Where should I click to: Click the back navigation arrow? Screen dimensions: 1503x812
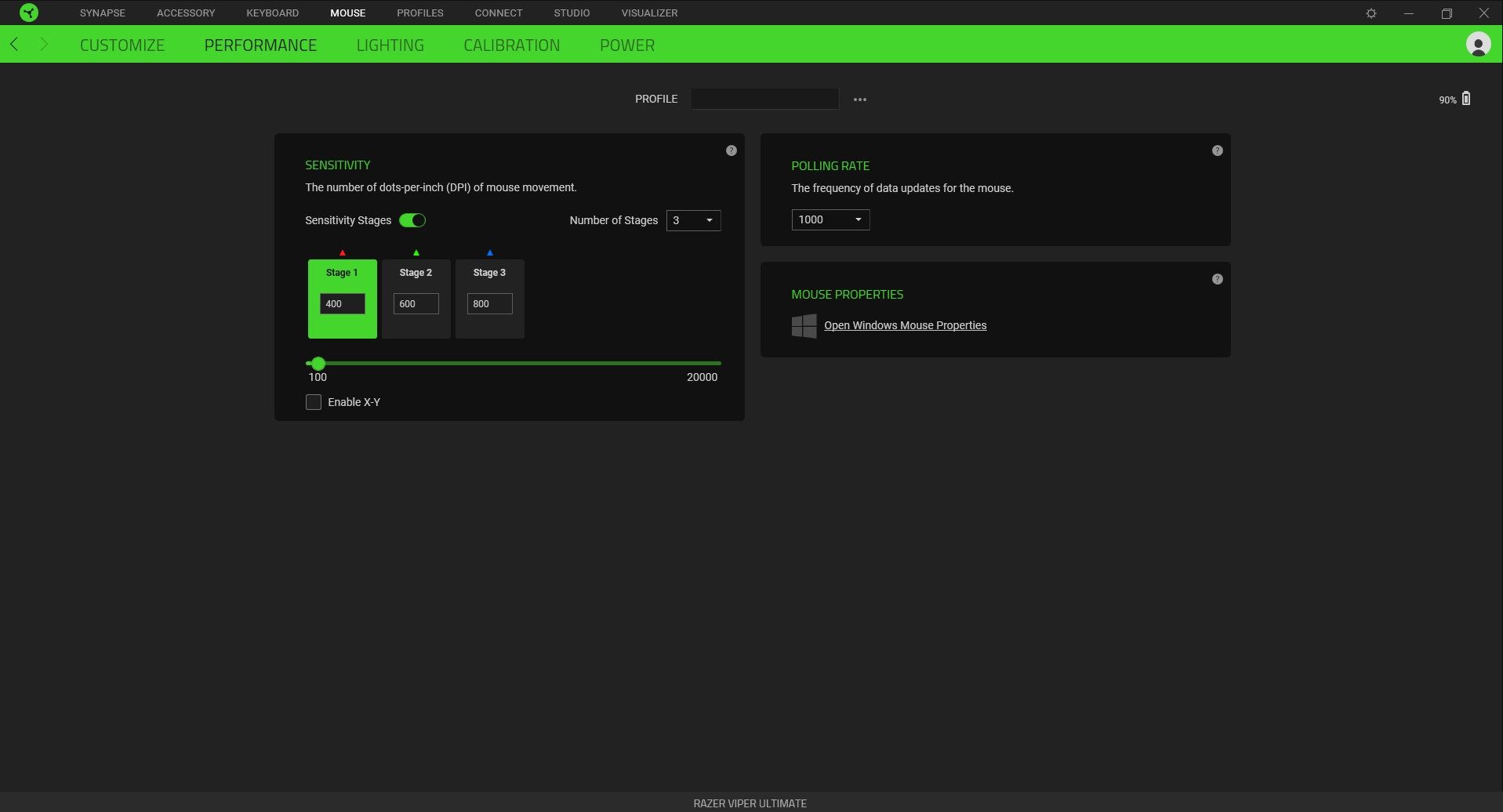point(15,45)
